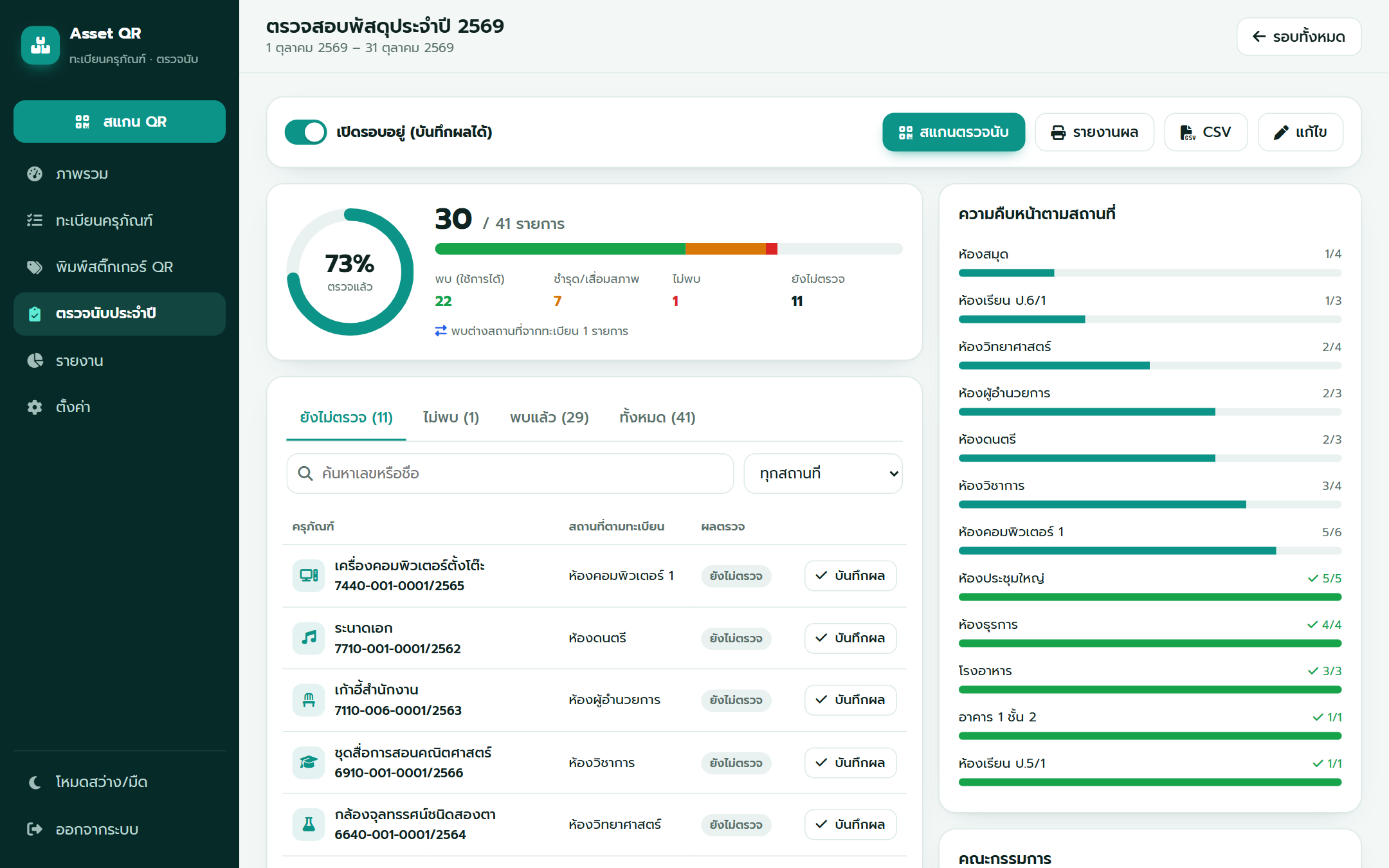Click บันทึกผล for ชุดสื่อการสอนคณิตศาสตร์

(850, 763)
